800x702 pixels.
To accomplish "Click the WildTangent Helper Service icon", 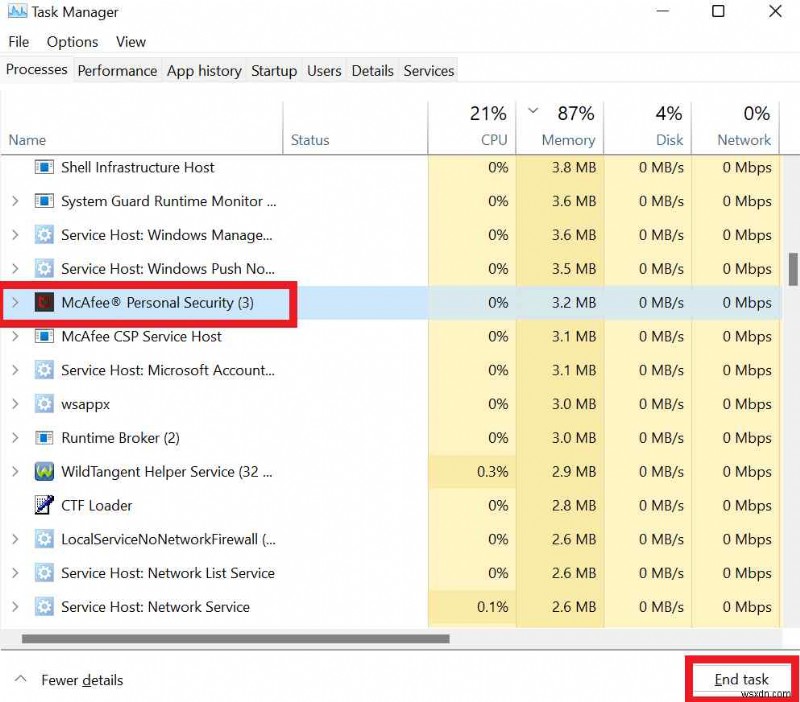I will 42,471.
